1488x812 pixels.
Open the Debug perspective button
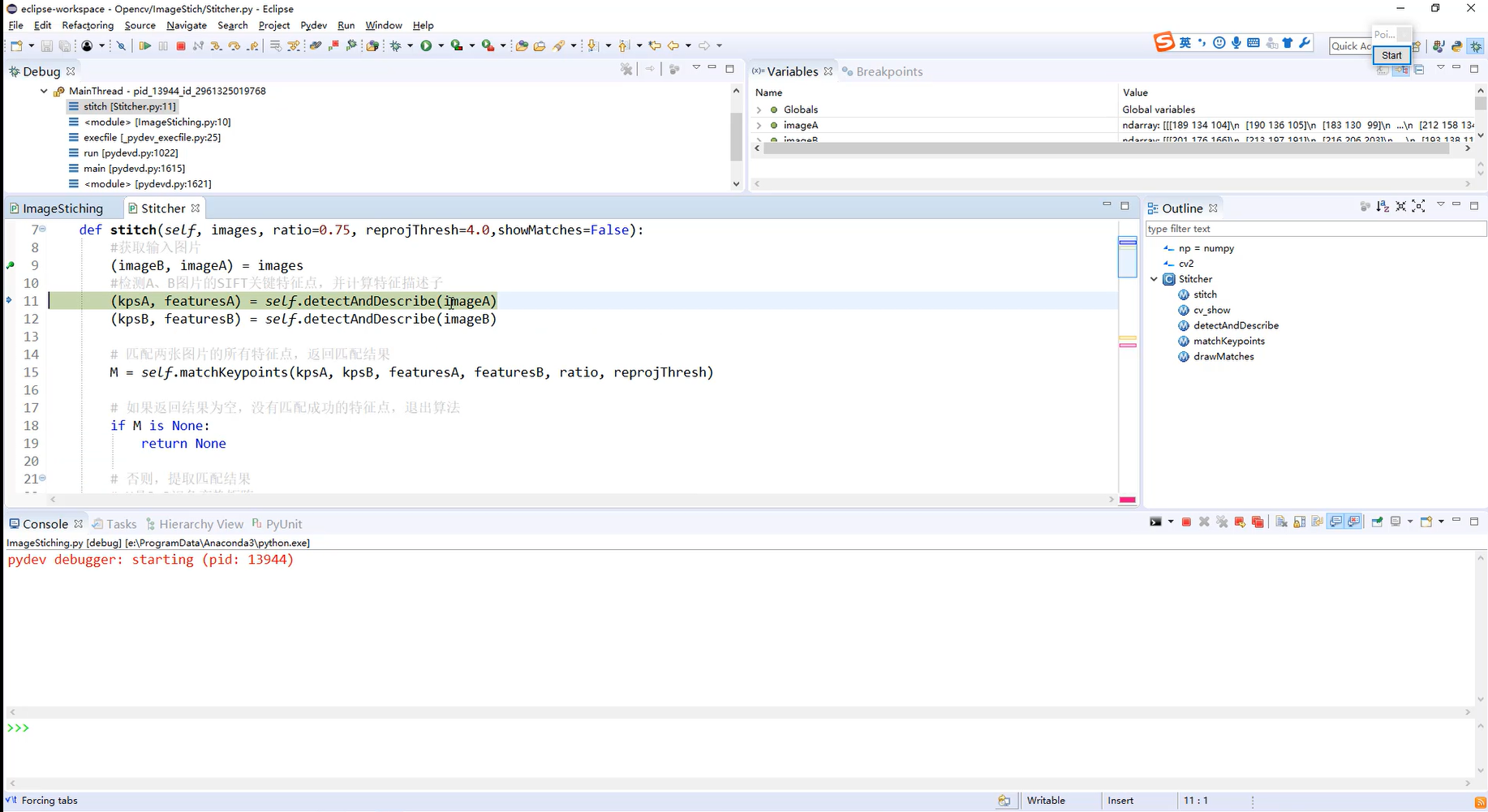click(1476, 46)
